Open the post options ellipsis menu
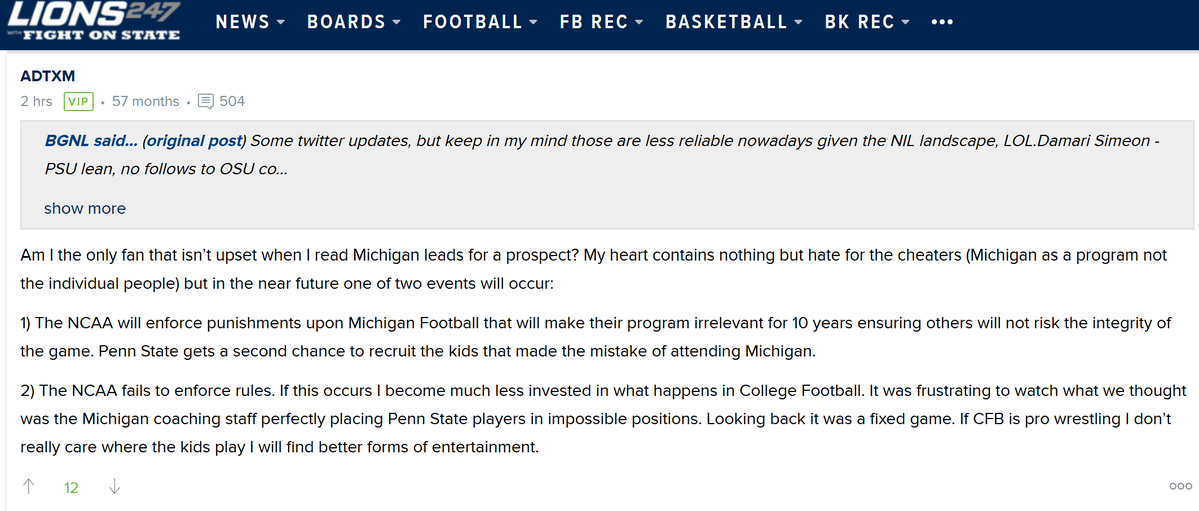Screen dimensions: 1199x511 pyautogui.click(x=1180, y=486)
